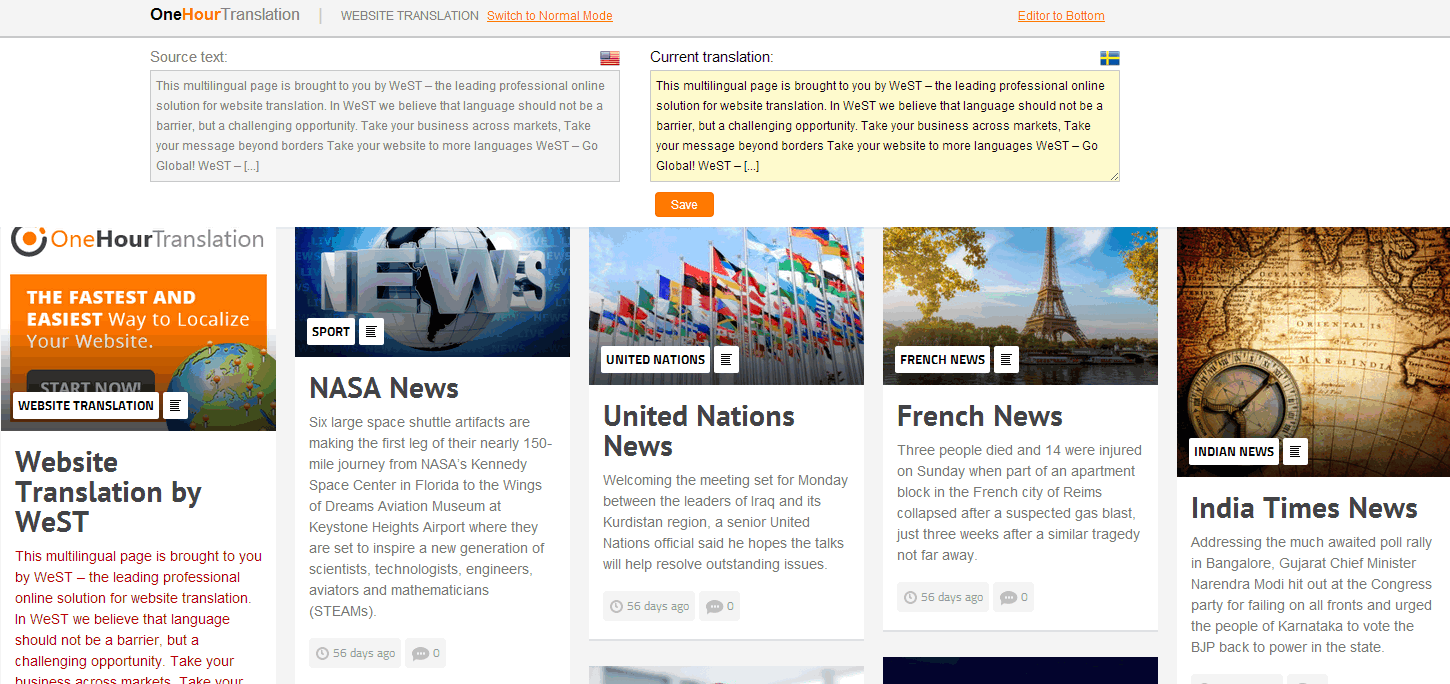Open the post format icon beside WEBSITE TRANSLATION tag

pyautogui.click(x=175, y=405)
